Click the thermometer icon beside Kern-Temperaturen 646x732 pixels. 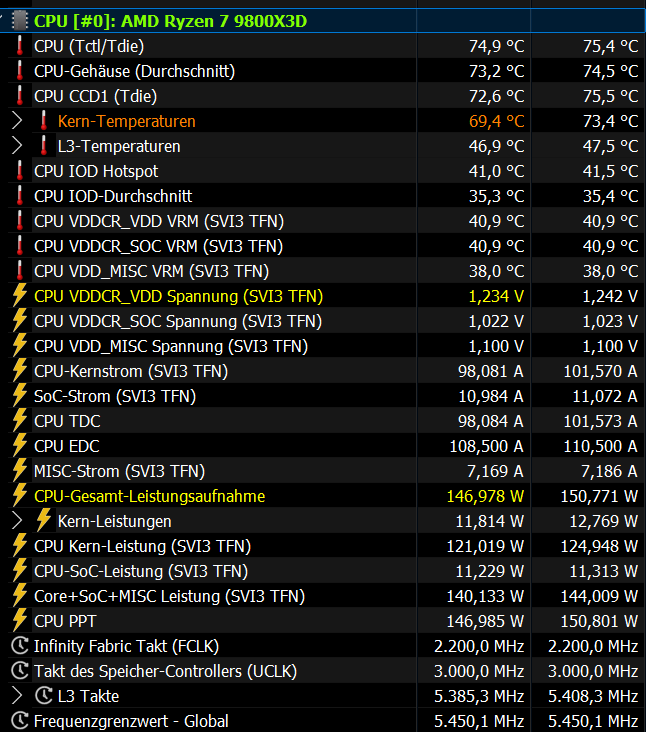43,121
